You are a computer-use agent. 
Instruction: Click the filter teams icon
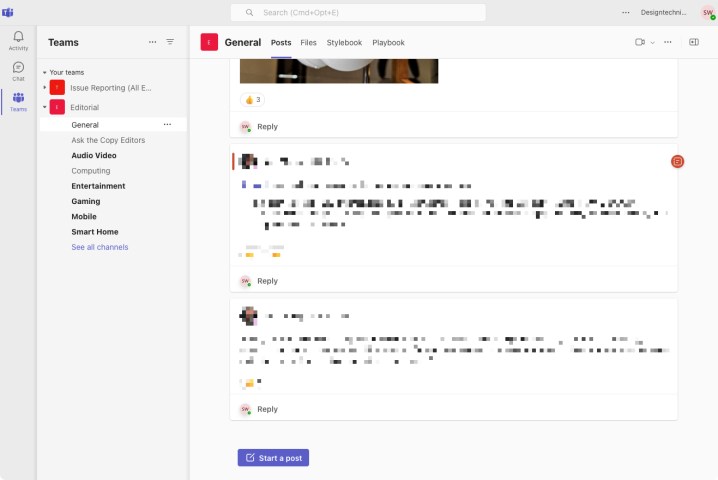click(170, 42)
